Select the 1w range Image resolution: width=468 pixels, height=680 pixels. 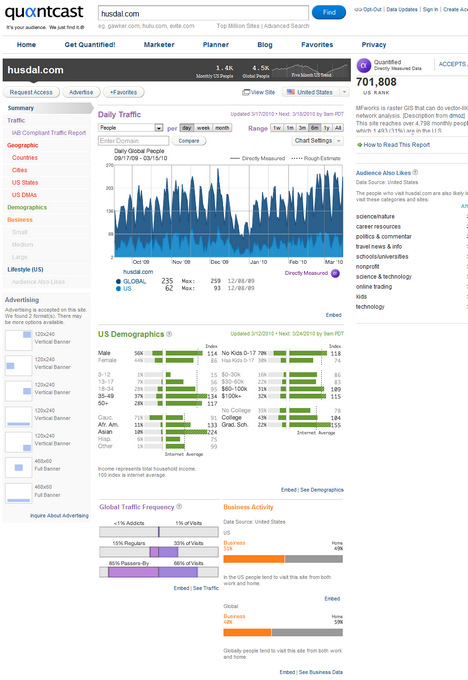(x=277, y=128)
